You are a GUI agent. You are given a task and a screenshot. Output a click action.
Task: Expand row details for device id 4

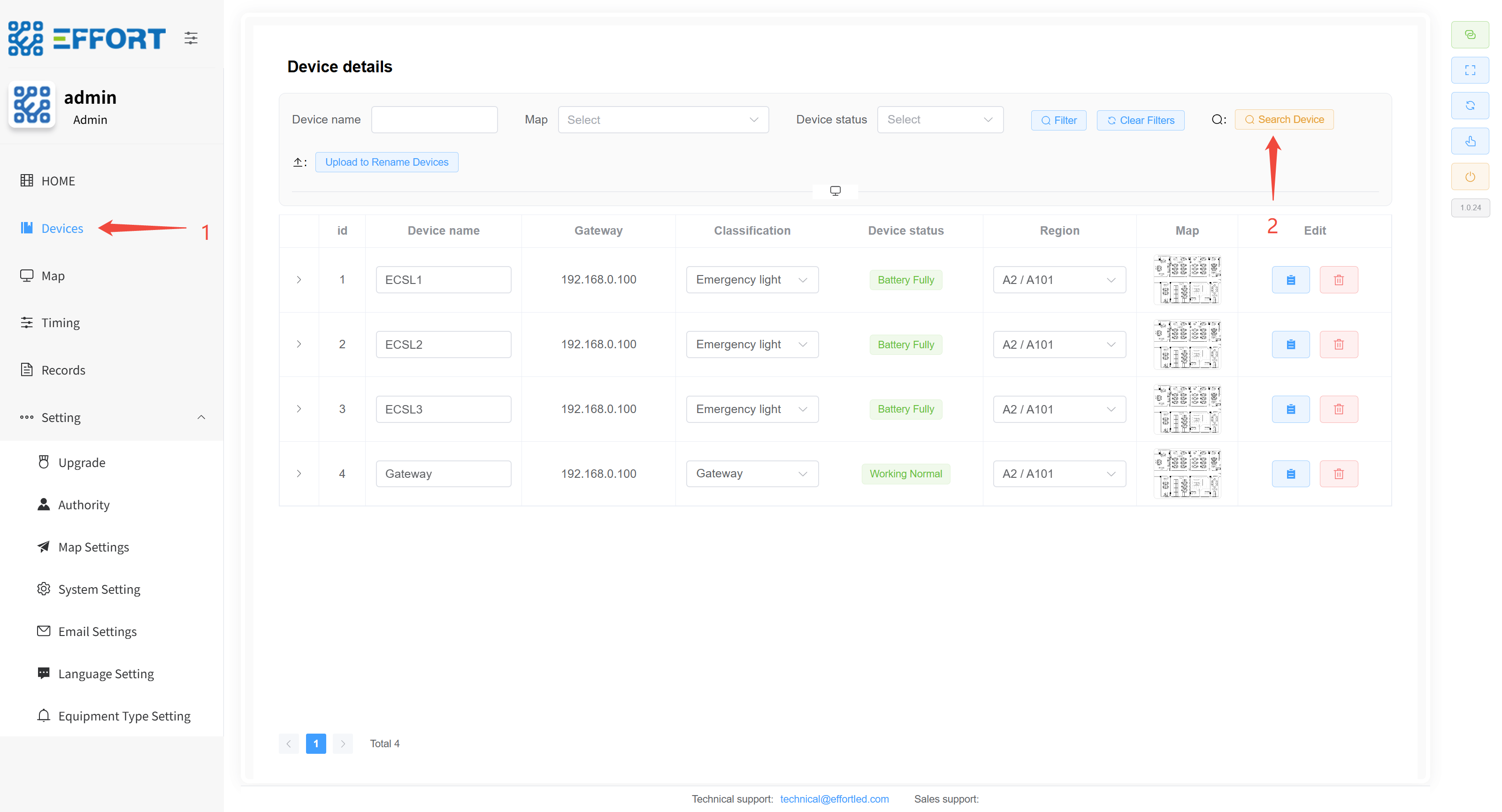pyautogui.click(x=299, y=474)
